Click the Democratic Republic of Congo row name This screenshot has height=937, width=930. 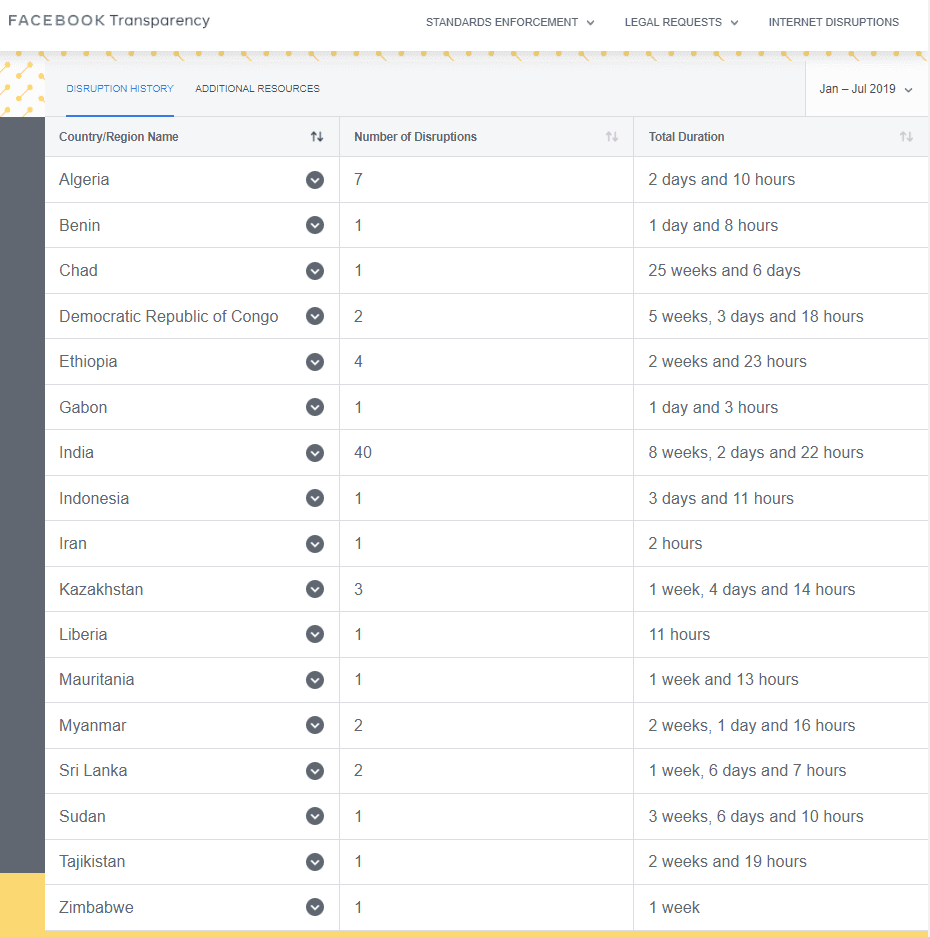(169, 316)
